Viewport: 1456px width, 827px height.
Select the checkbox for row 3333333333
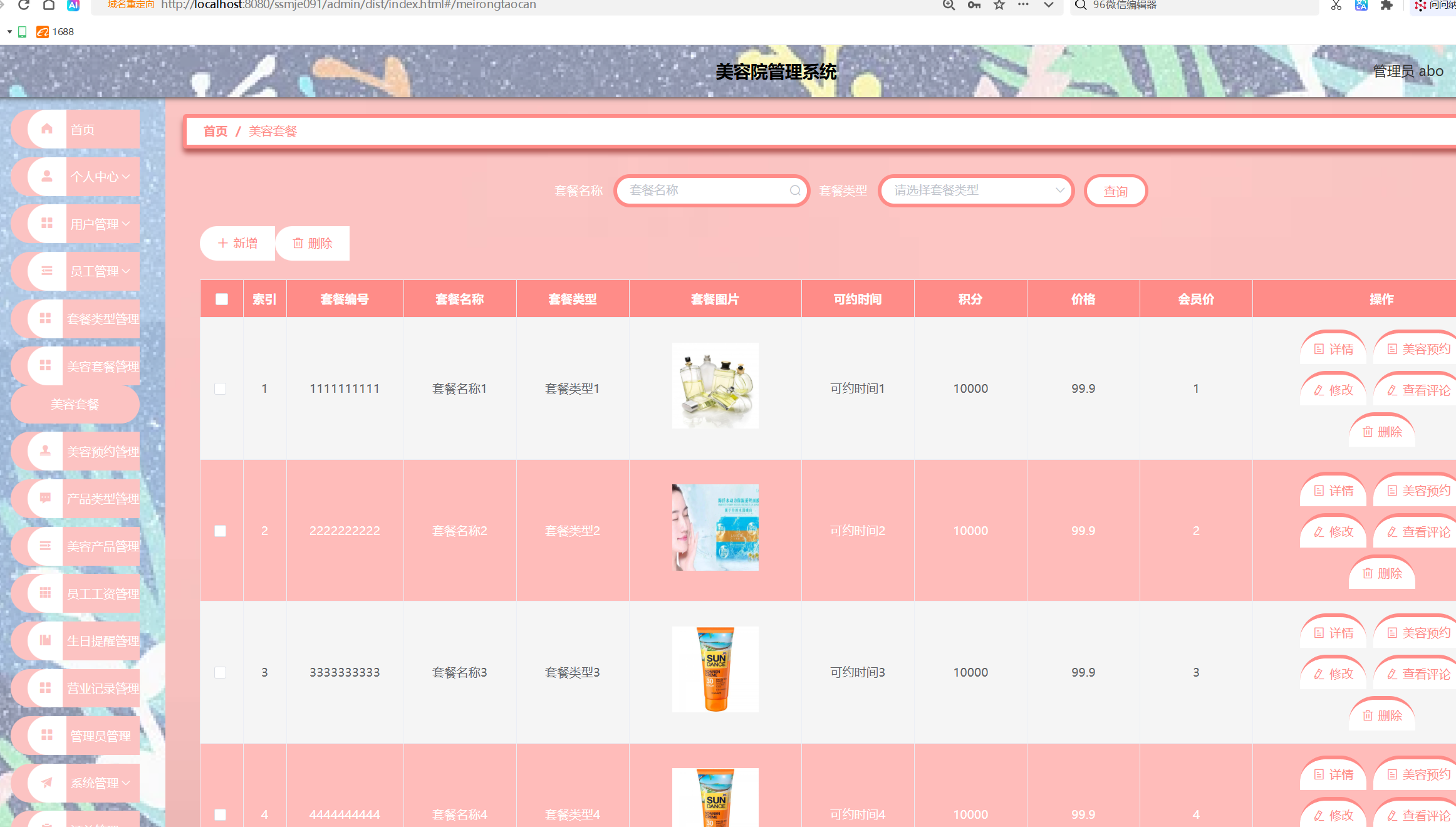221,672
